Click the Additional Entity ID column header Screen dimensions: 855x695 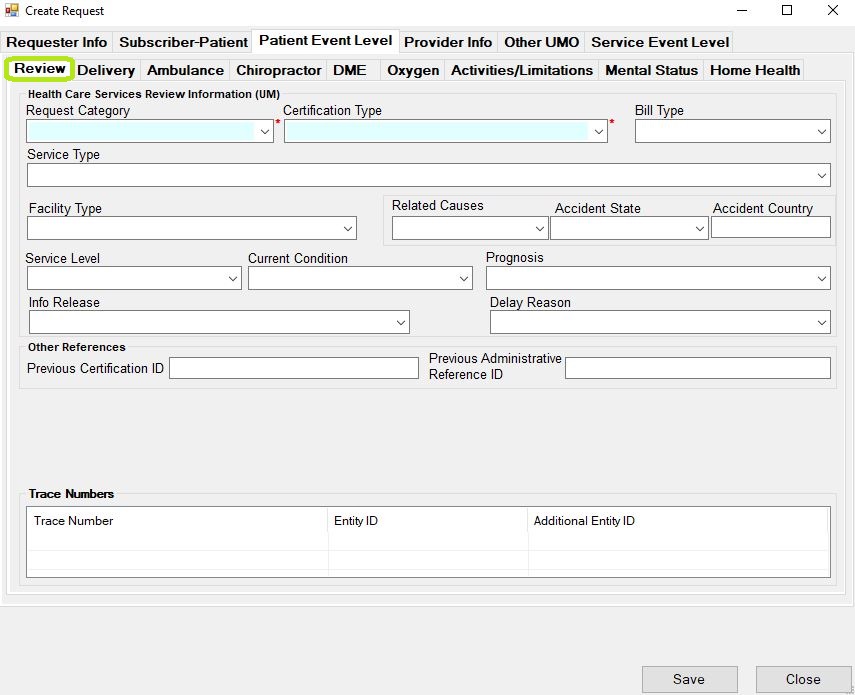[678, 521]
